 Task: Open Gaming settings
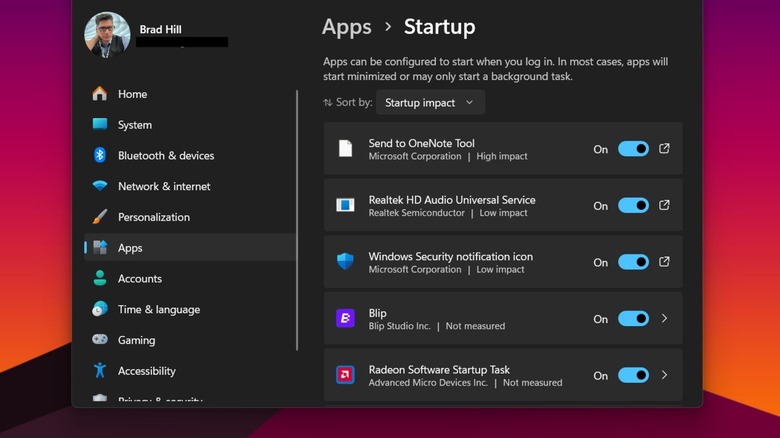pos(190,340)
